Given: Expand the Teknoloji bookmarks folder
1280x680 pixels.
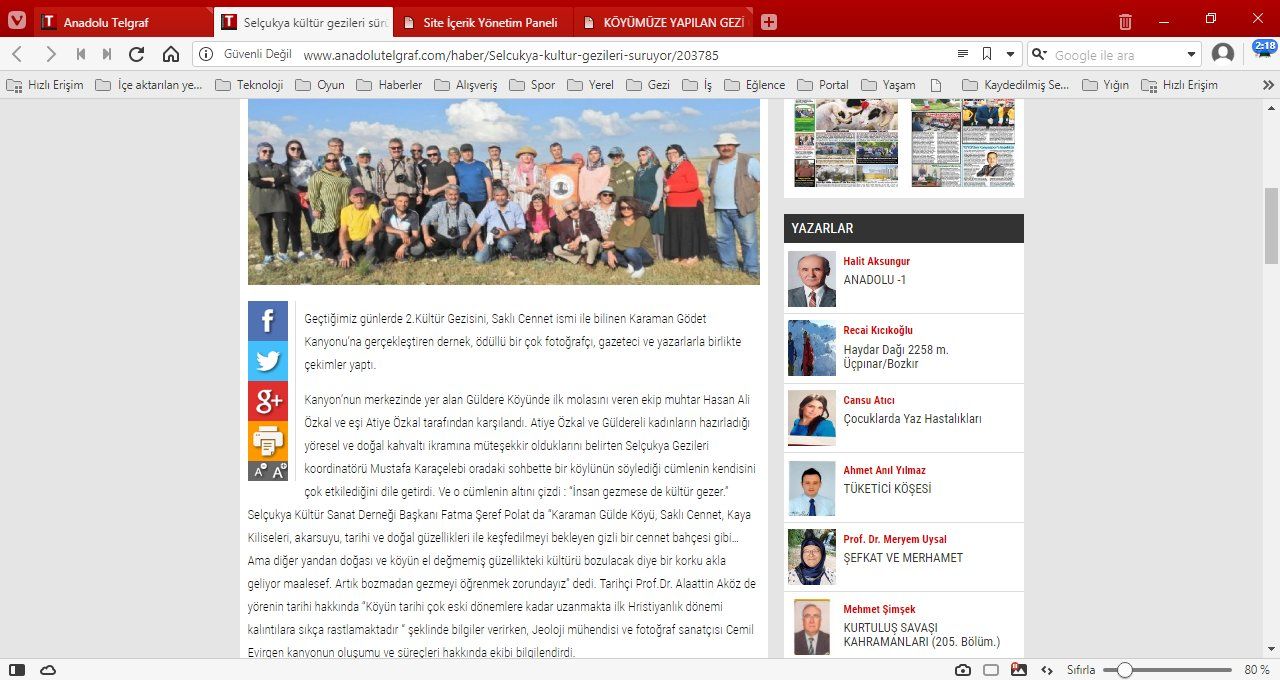Looking at the screenshot, I should [x=250, y=85].
